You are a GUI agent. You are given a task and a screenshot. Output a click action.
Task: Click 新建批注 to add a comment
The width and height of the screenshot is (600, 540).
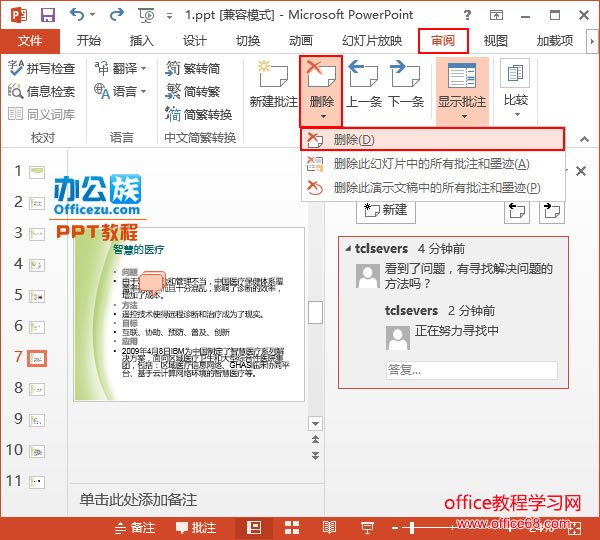[x=273, y=84]
